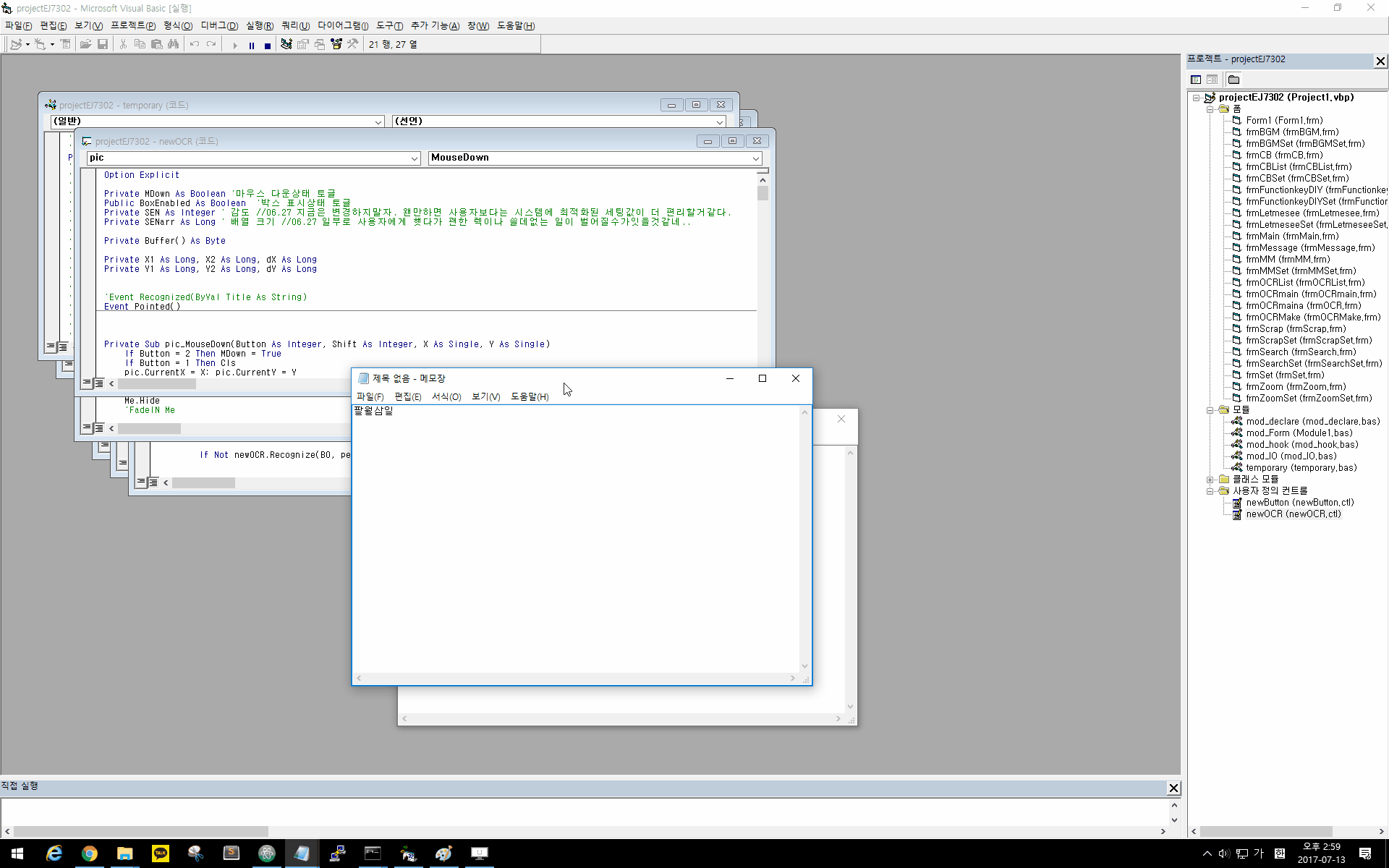Click the Object Browser toolbar icon
Screen dimensions: 1389x868
click(x=336, y=45)
